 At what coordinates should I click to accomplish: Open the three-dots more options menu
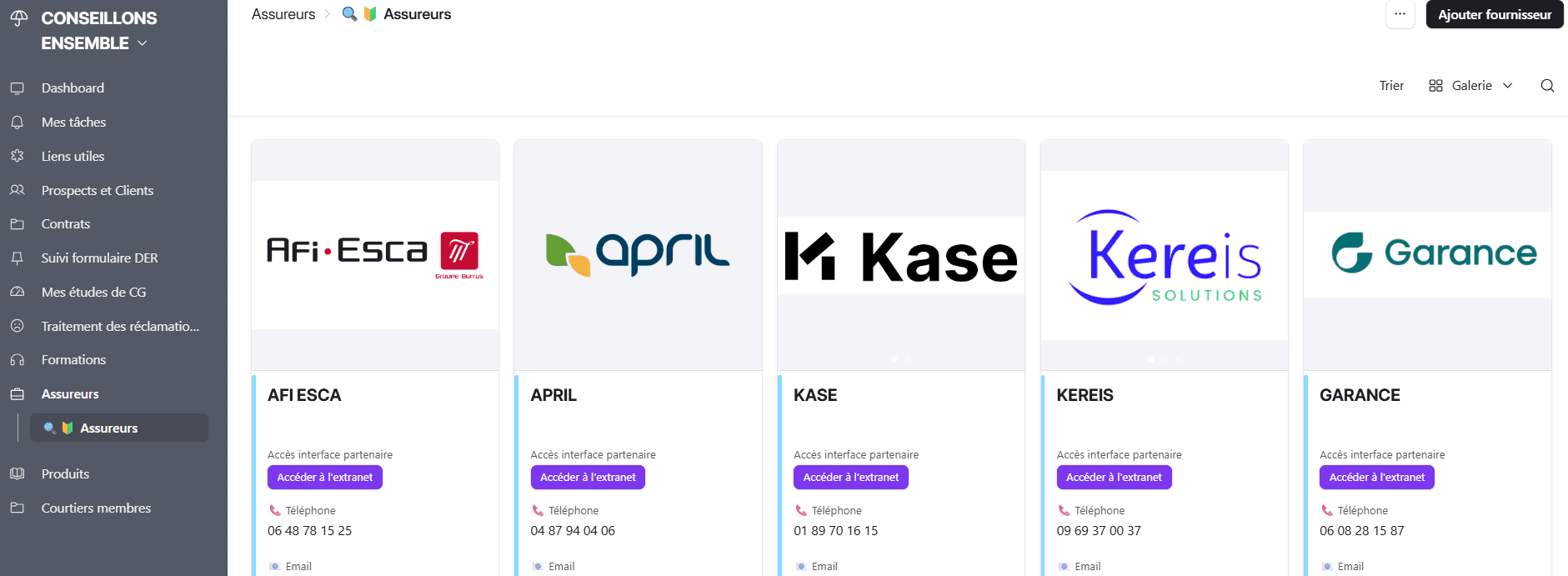click(1400, 14)
